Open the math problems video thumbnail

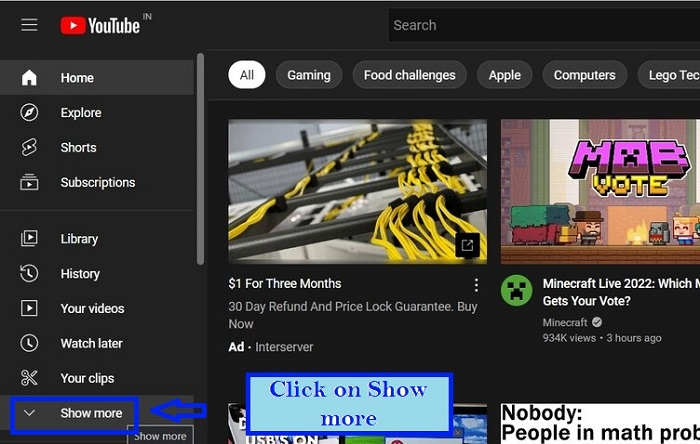[x=600, y=423]
